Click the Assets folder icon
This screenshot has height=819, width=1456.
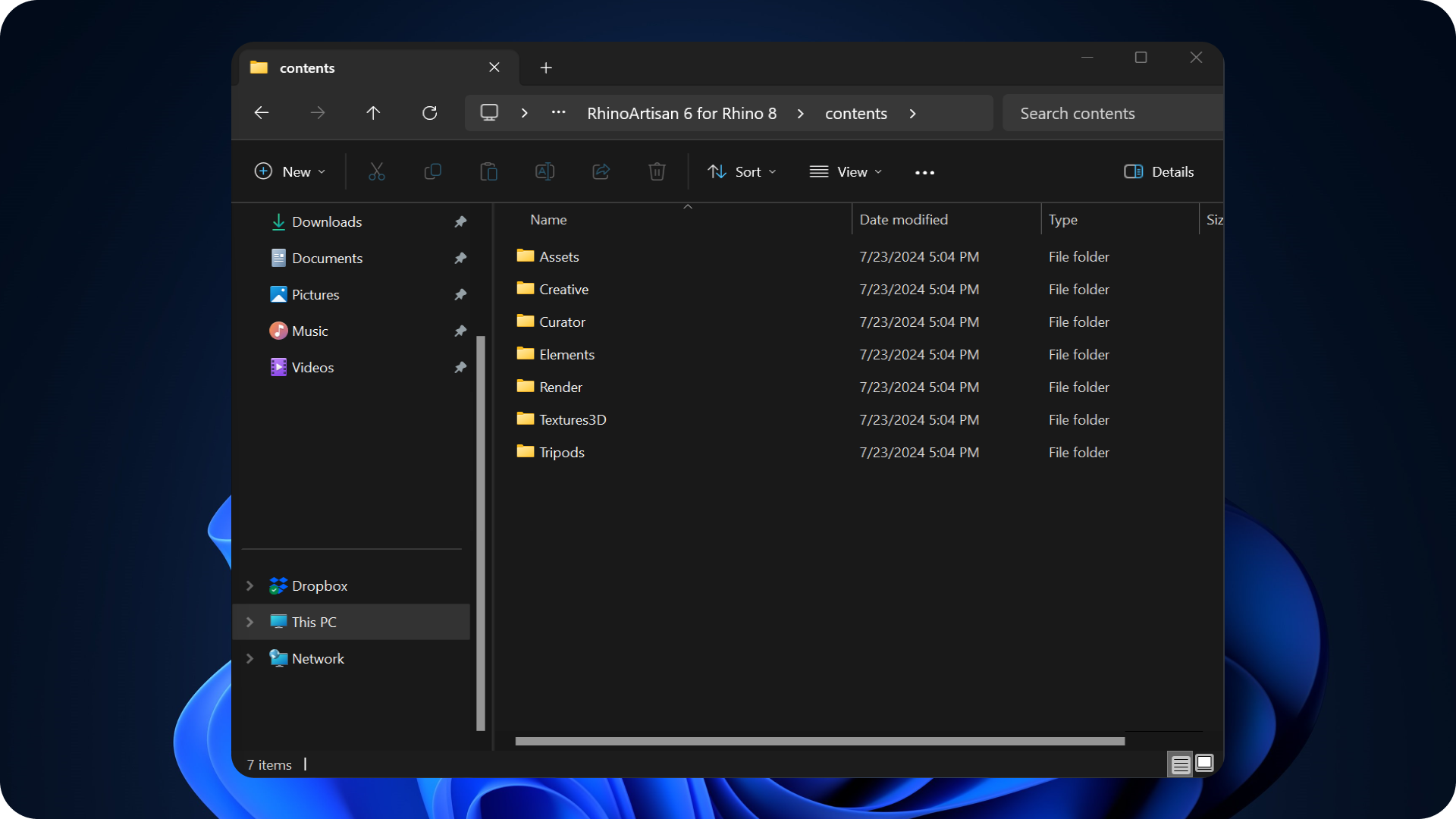[x=526, y=256]
